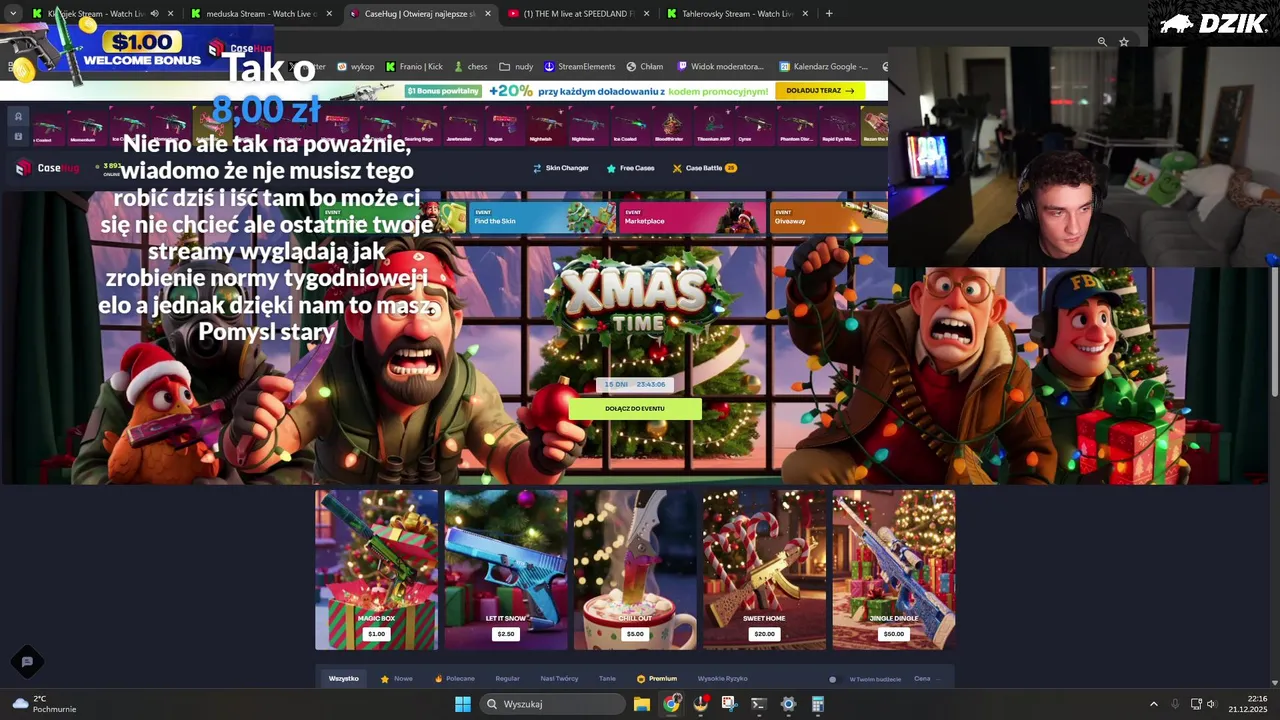
Task: Open the SWEET HOME $20.00 case
Action: click(x=764, y=570)
